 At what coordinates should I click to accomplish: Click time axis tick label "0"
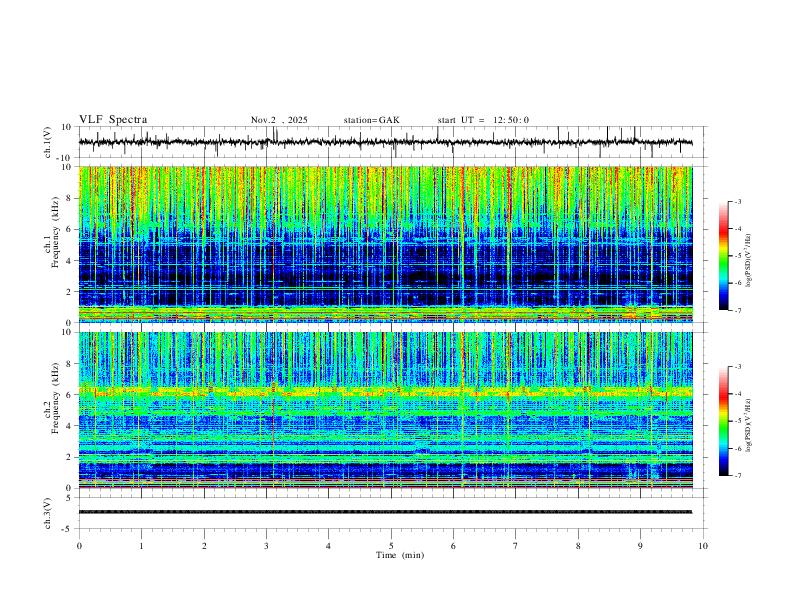pos(79,546)
